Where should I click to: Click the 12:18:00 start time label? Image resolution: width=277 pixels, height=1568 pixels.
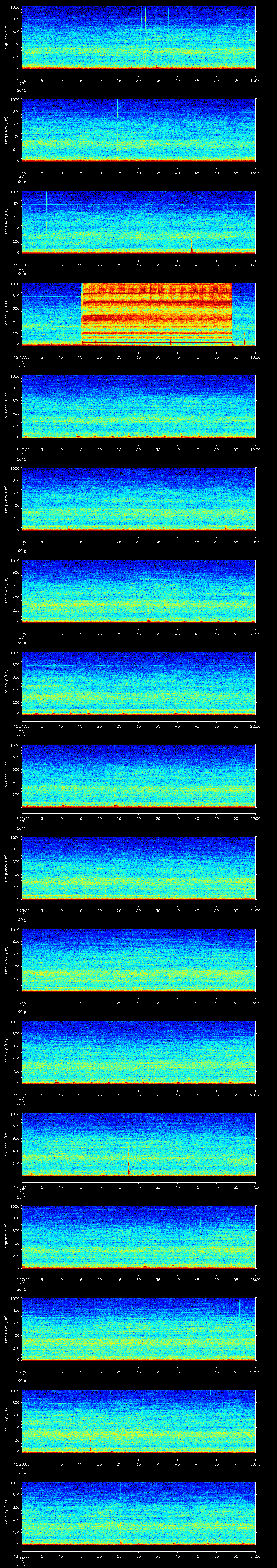[x=22, y=449]
